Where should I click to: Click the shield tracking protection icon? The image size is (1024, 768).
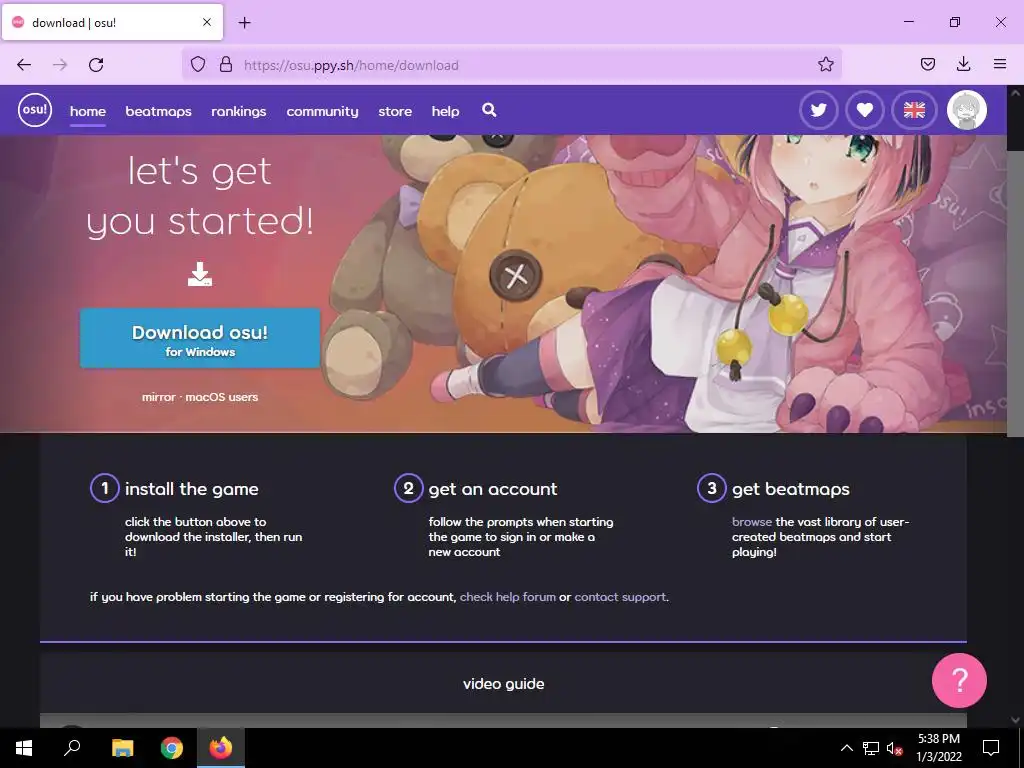(198, 64)
